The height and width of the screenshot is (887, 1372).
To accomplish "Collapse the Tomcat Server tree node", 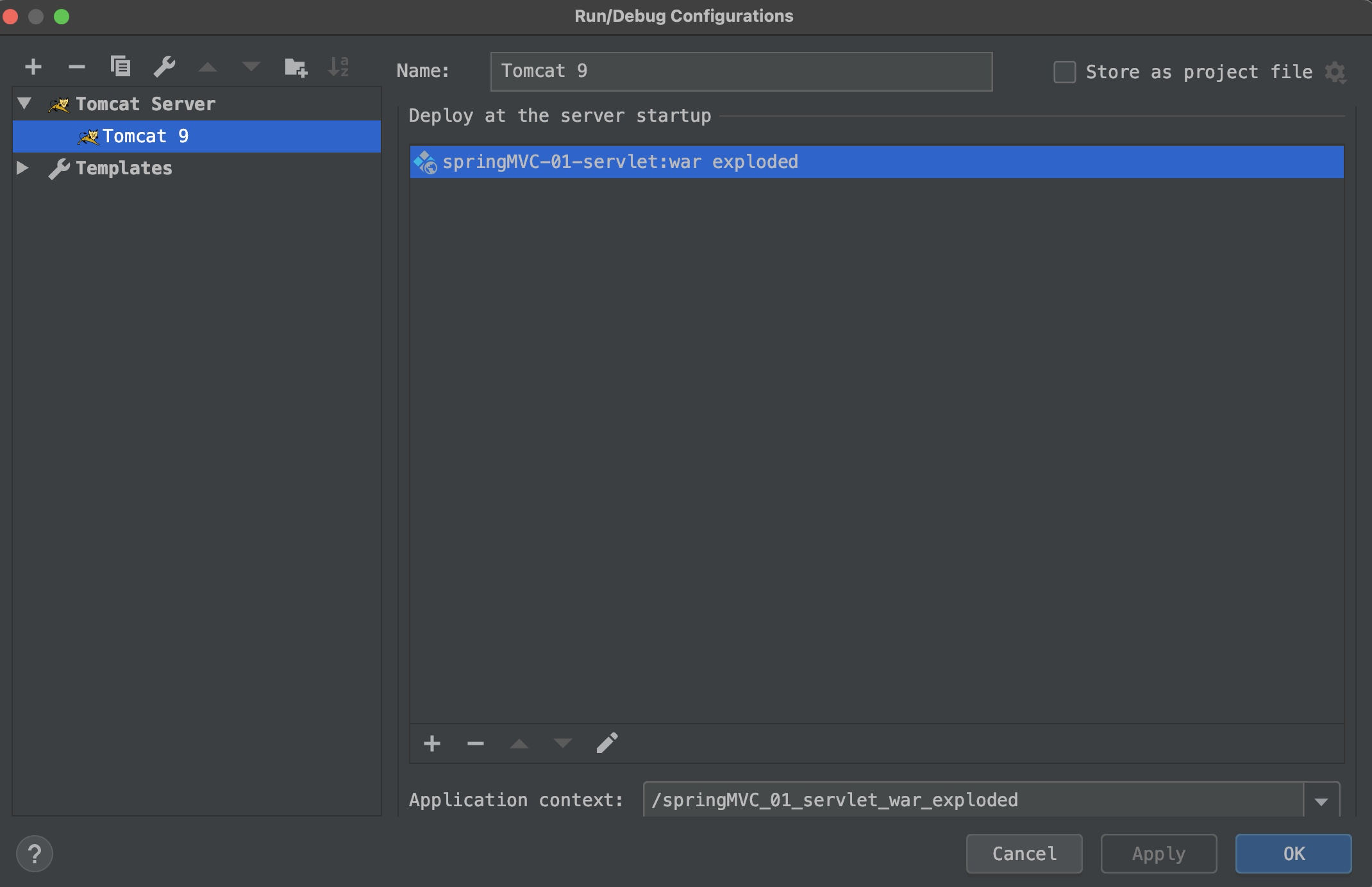I will 24,103.
